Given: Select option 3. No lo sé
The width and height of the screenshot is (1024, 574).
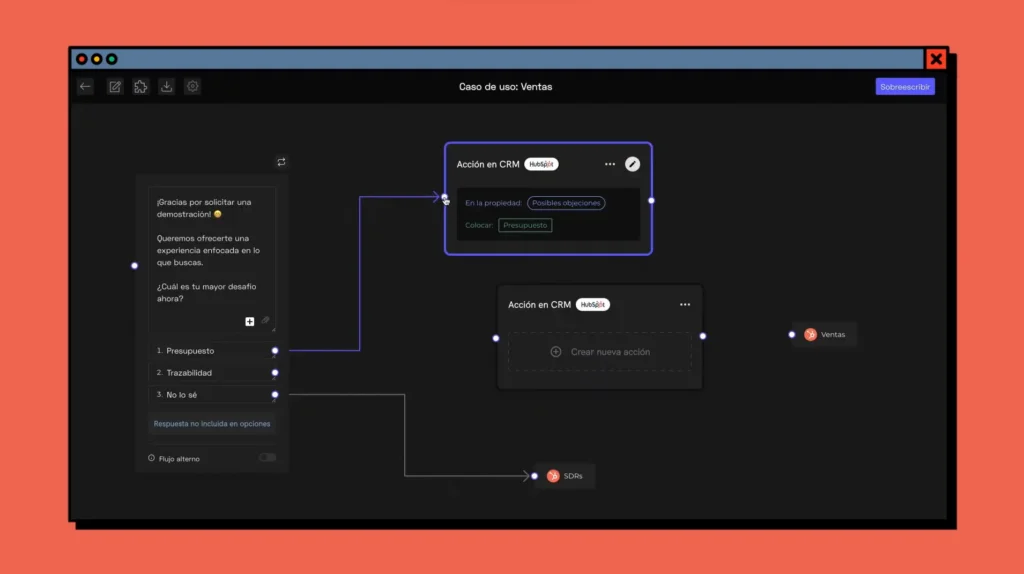Looking at the screenshot, I should (214, 394).
